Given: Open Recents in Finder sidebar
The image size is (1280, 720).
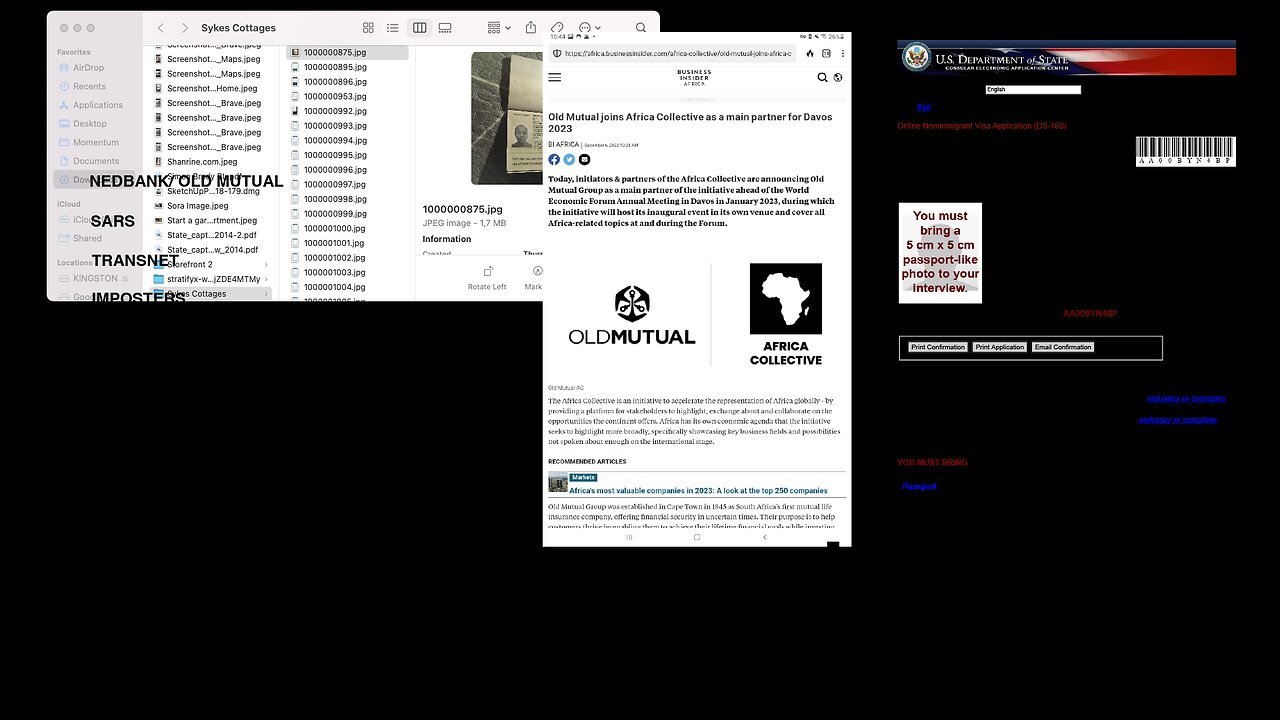Looking at the screenshot, I should 89,87.
